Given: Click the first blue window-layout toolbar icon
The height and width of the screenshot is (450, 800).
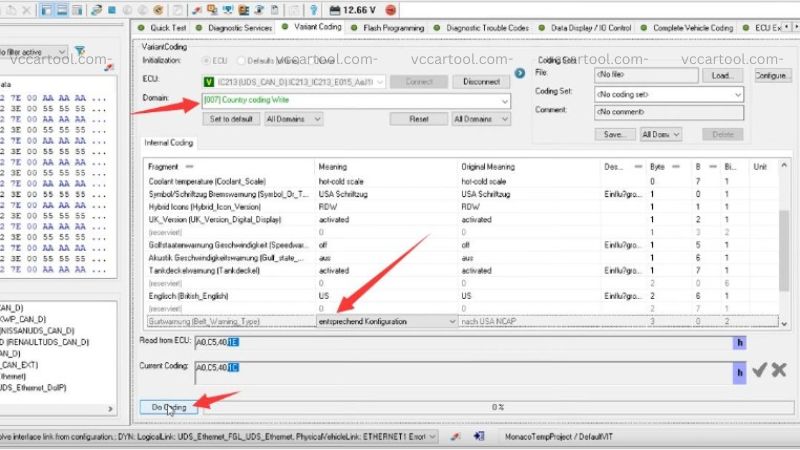Looking at the screenshot, I should [46, 10].
